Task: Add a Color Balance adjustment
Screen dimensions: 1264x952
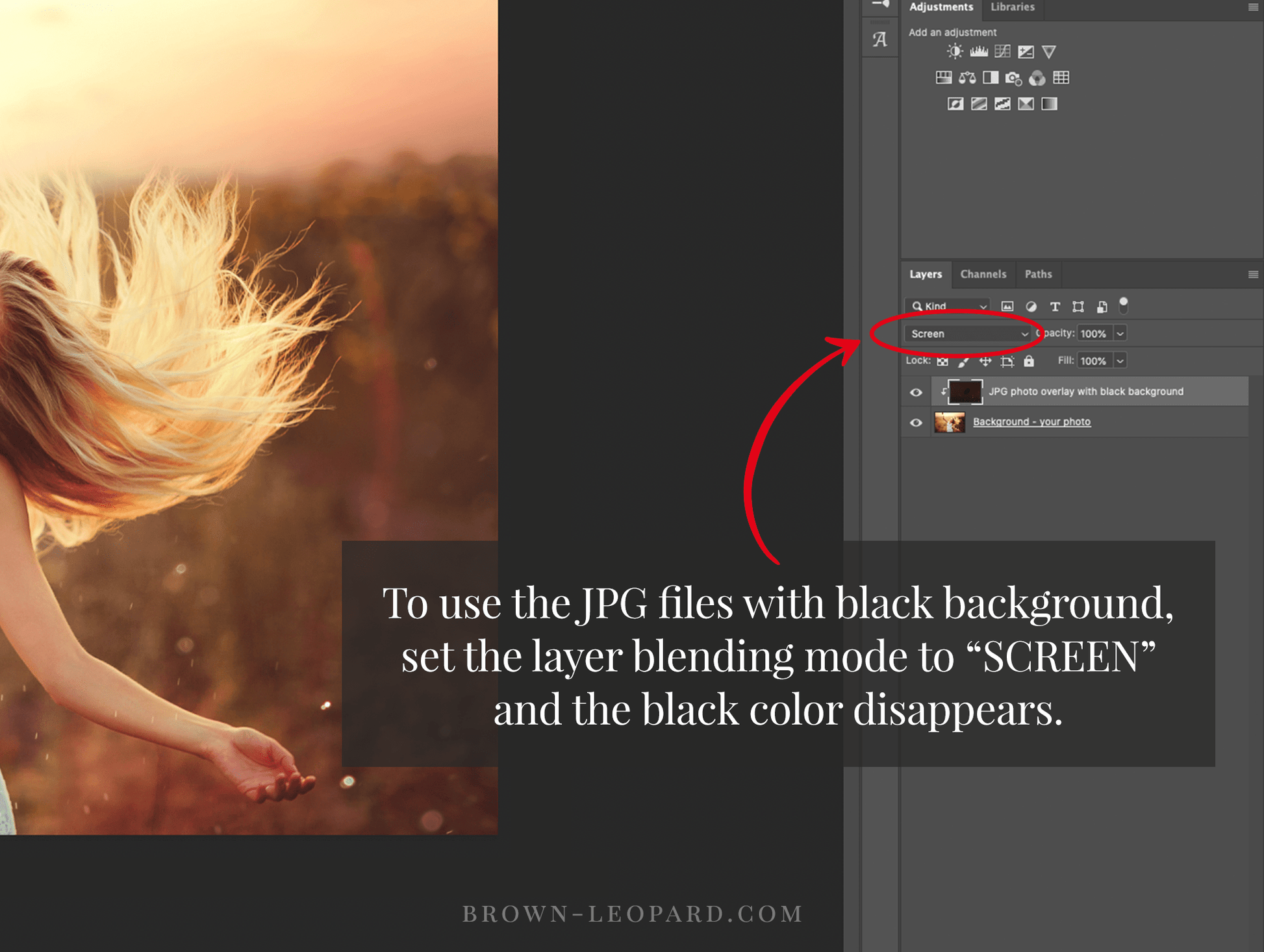Action: click(x=967, y=78)
